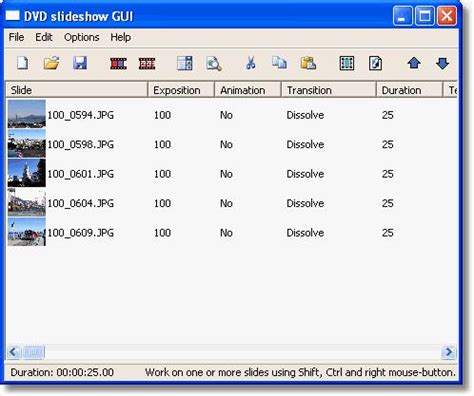This screenshot has height=396, width=474.
Task: Click Duration 25 of 100_0604.JPG
Action: [388, 203]
